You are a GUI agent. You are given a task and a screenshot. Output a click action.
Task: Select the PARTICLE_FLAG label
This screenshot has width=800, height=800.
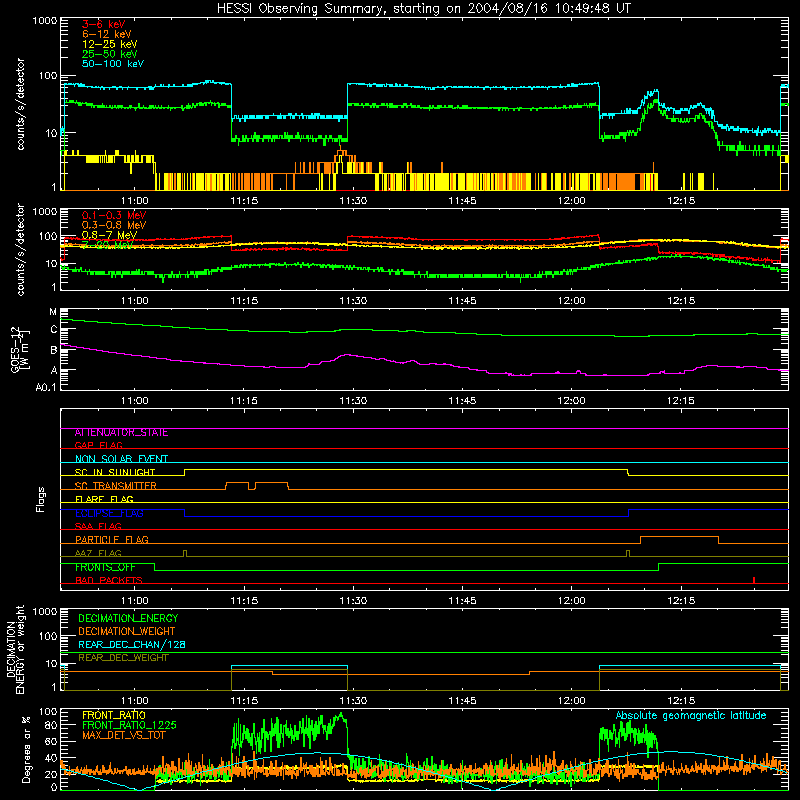112,540
